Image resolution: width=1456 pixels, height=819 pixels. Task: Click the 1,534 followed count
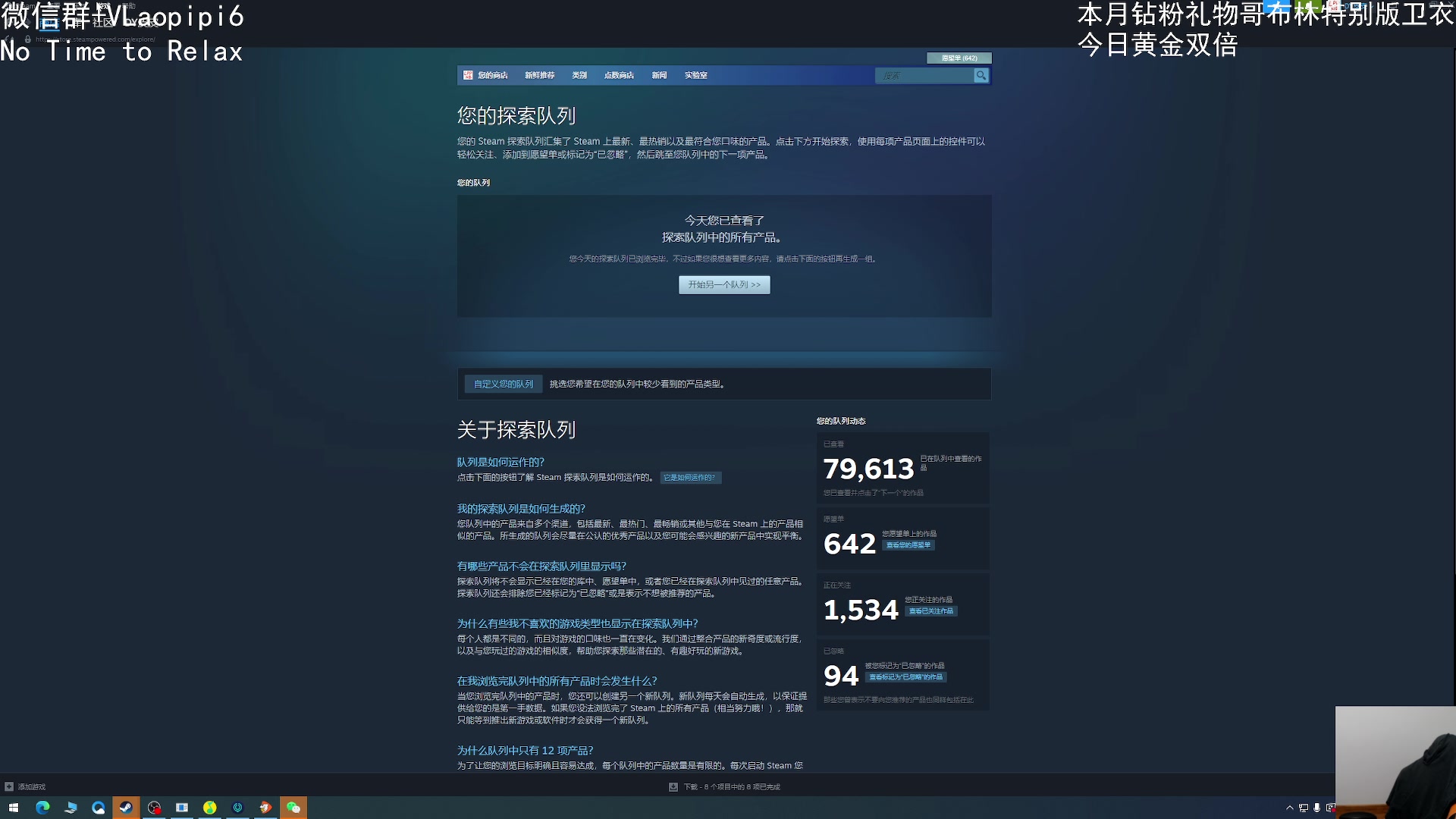tap(861, 610)
